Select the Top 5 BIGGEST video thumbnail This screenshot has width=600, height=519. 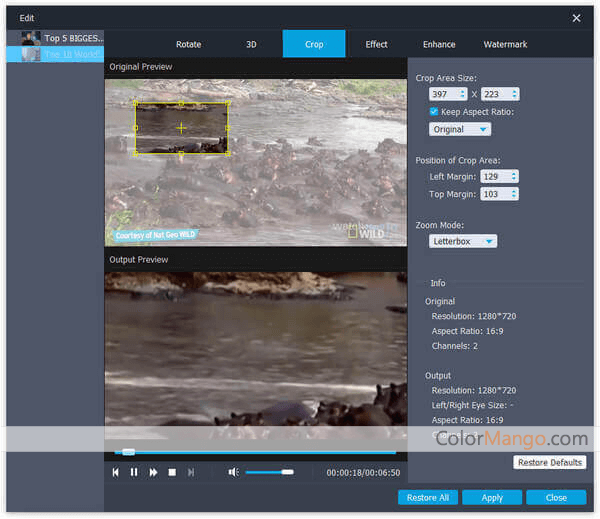(31, 38)
